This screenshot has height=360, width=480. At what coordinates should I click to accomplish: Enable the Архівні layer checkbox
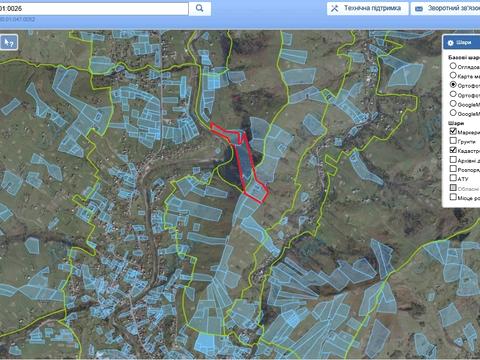[x=453, y=160]
